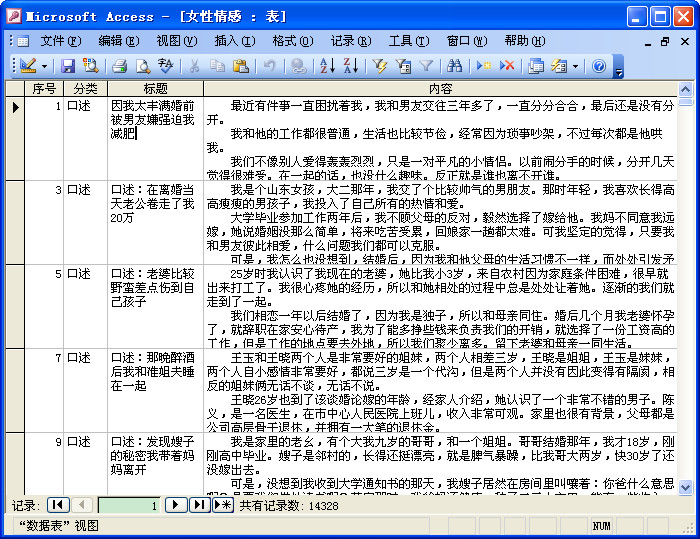This screenshot has width=700, height=539.
Task: Click the Paste clipboard icon
Action: point(241,66)
